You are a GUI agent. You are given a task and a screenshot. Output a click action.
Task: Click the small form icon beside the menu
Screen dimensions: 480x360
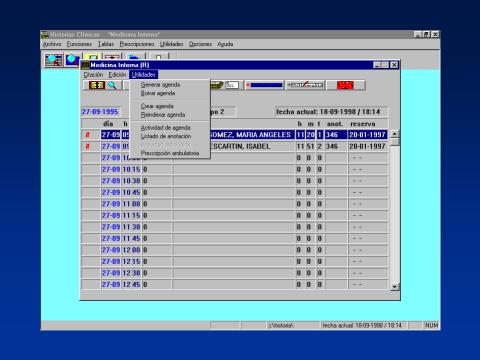[232, 85]
